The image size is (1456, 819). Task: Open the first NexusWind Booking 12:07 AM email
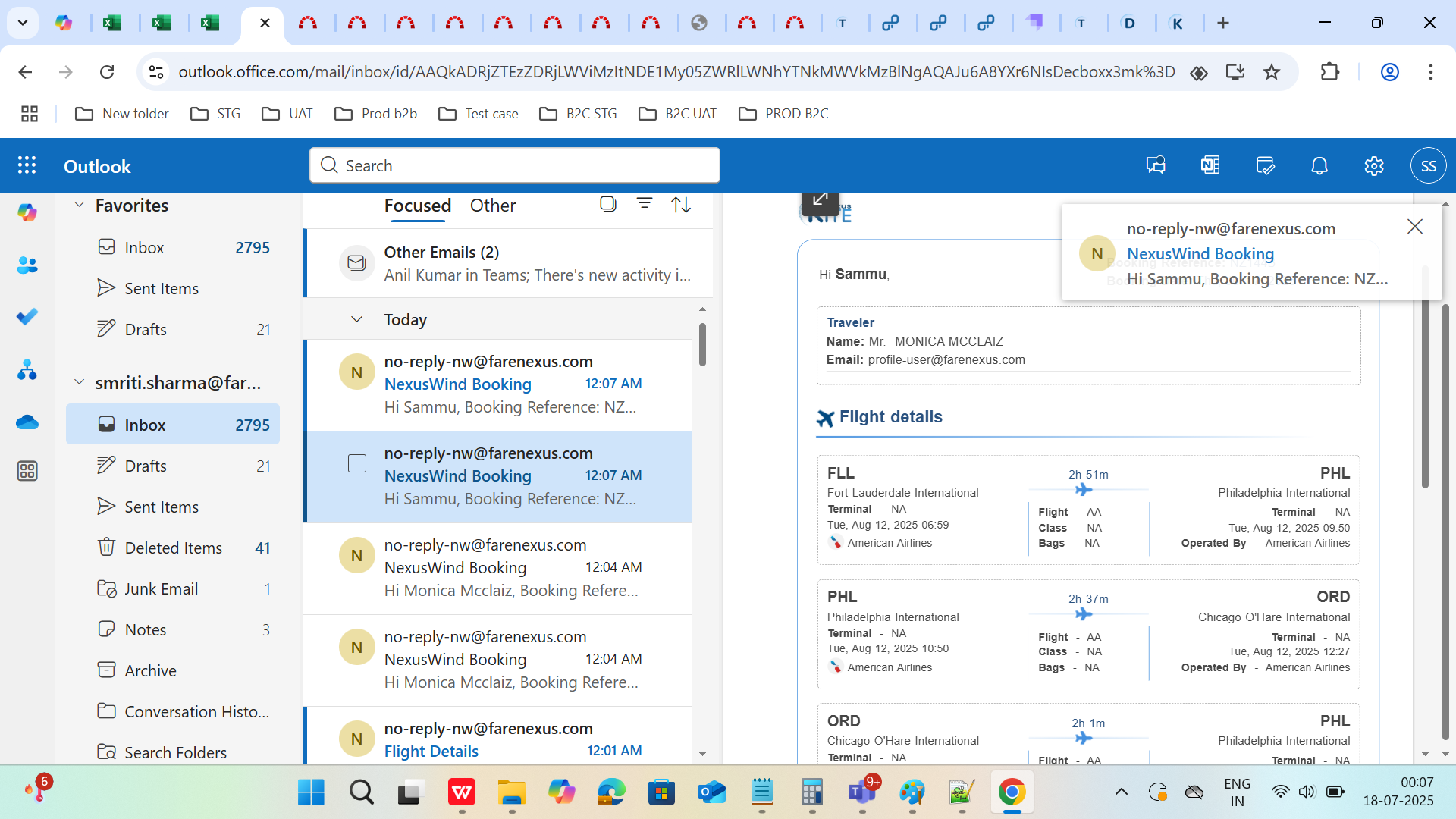pyautogui.click(x=498, y=385)
